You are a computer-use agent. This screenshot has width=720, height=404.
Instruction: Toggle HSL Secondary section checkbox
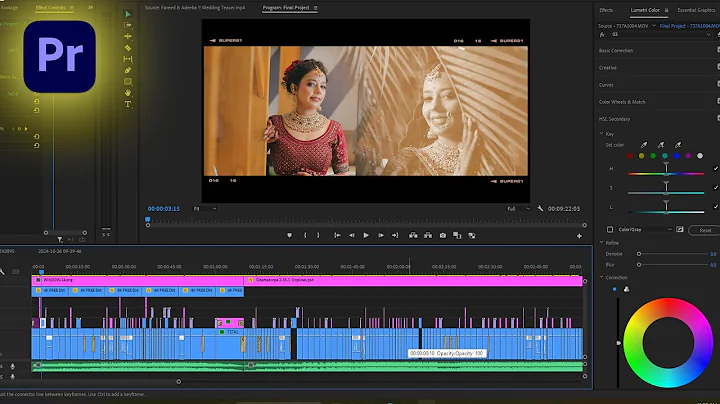click(718, 118)
